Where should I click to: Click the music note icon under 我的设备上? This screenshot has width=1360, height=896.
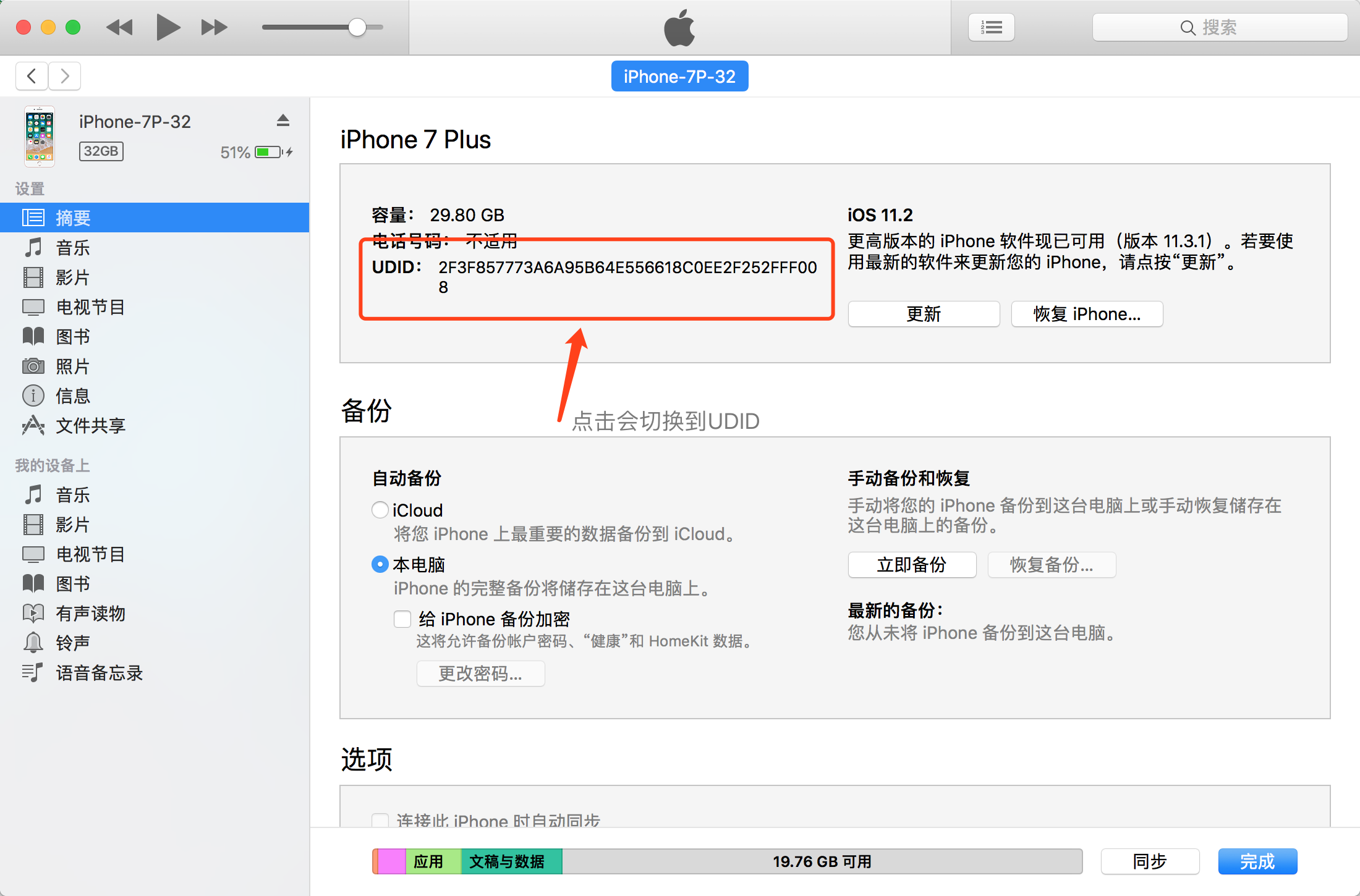point(33,494)
